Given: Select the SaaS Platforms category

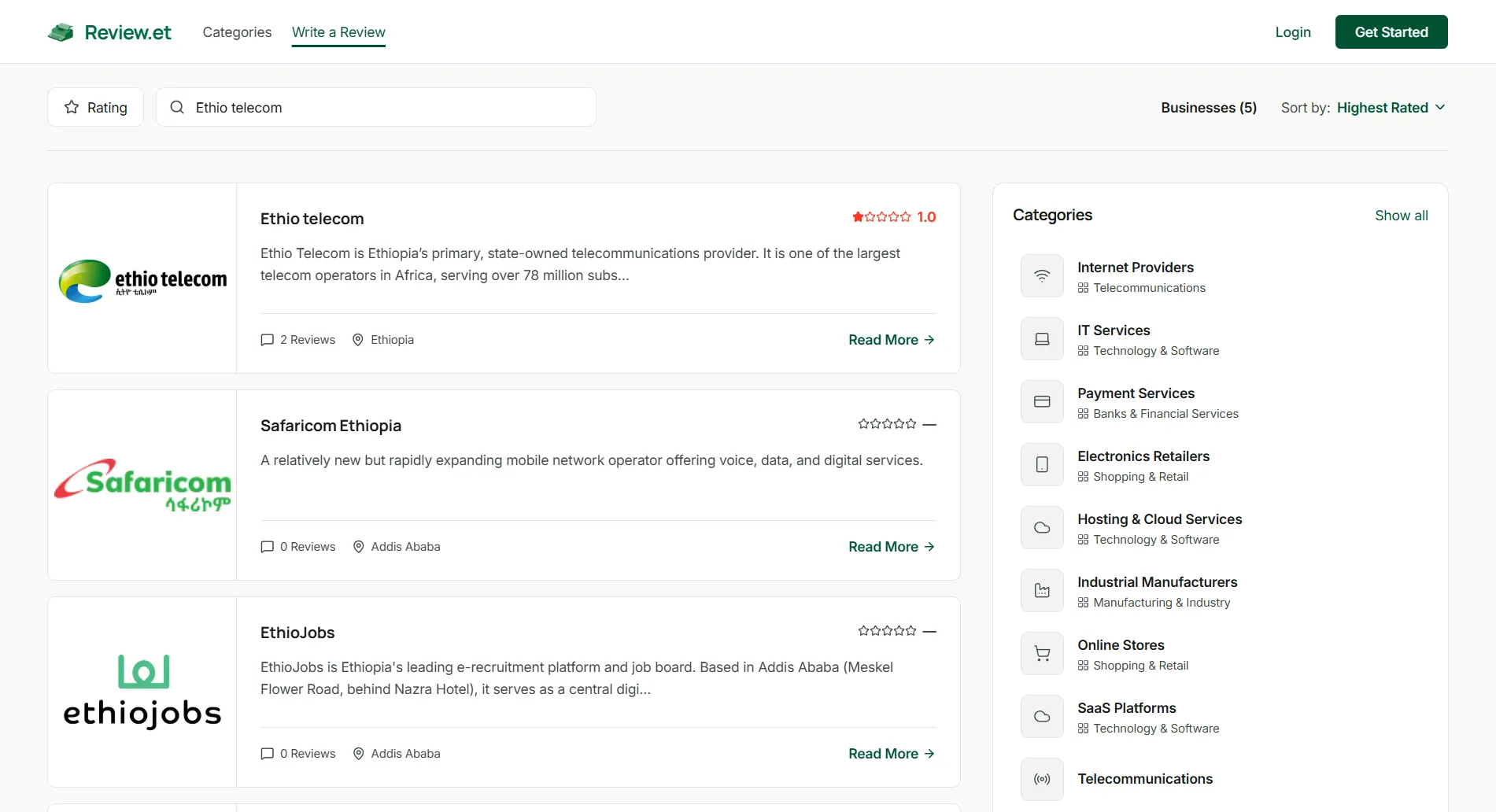Looking at the screenshot, I should pyautogui.click(x=1126, y=708).
